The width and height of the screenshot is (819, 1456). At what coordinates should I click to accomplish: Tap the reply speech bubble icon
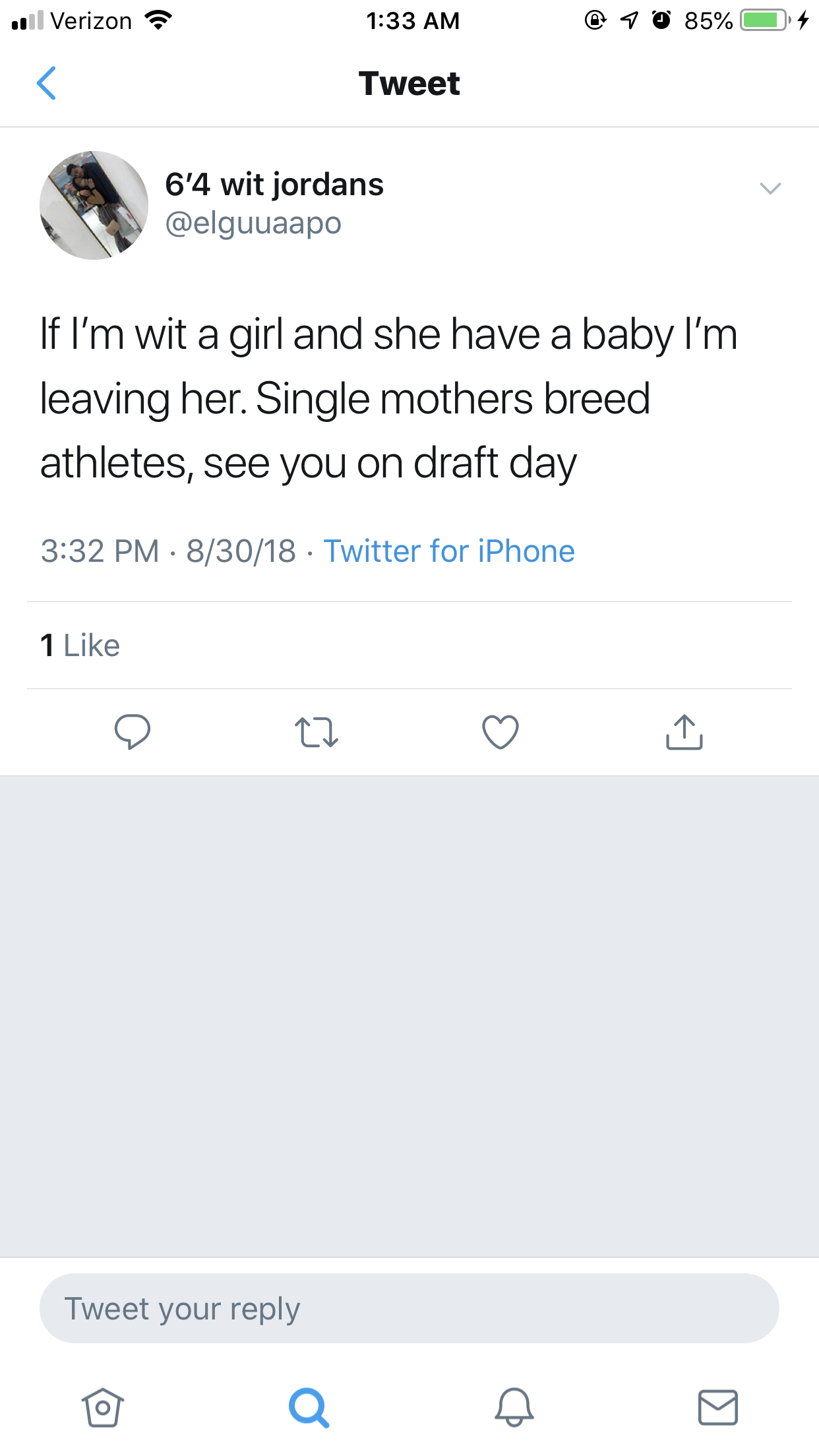point(133,732)
